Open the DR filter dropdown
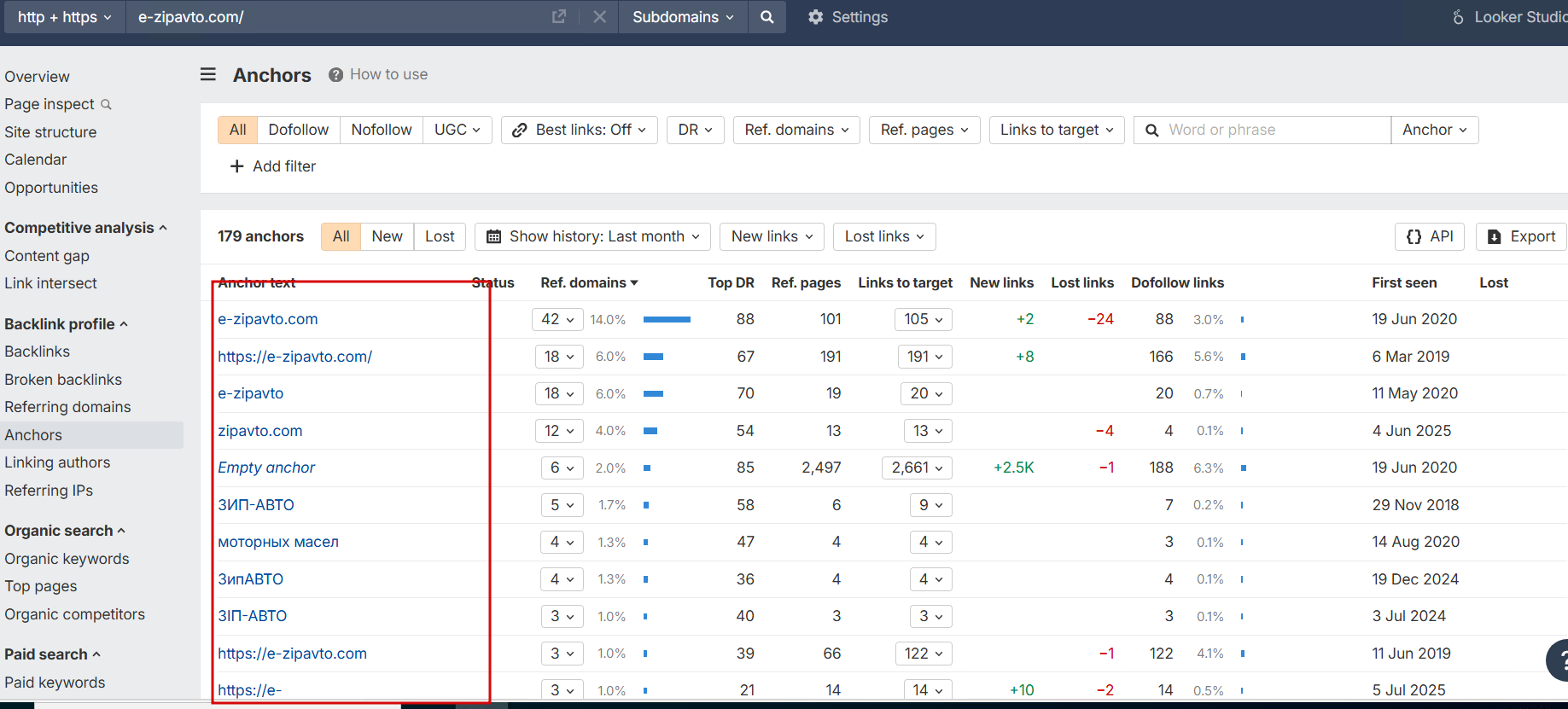The image size is (1568, 709). [x=696, y=130]
